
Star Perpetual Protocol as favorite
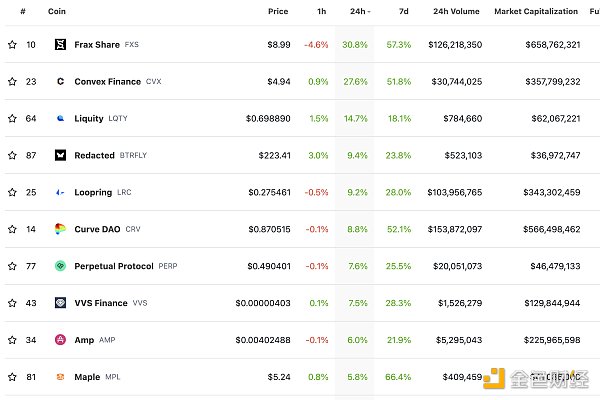[12, 266]
